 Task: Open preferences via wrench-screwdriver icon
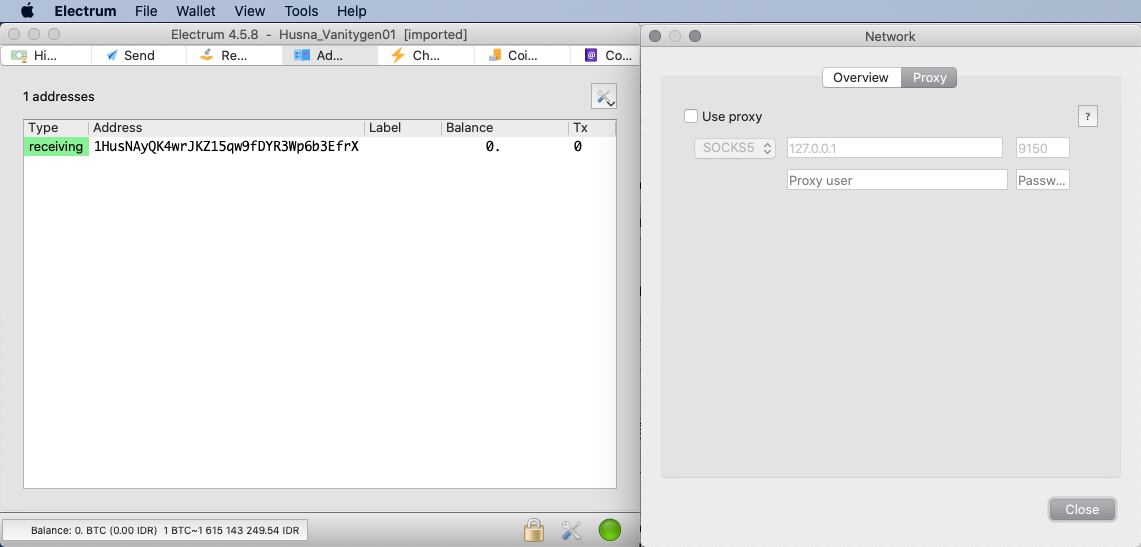pyautogui.click(x=571, y=530)
